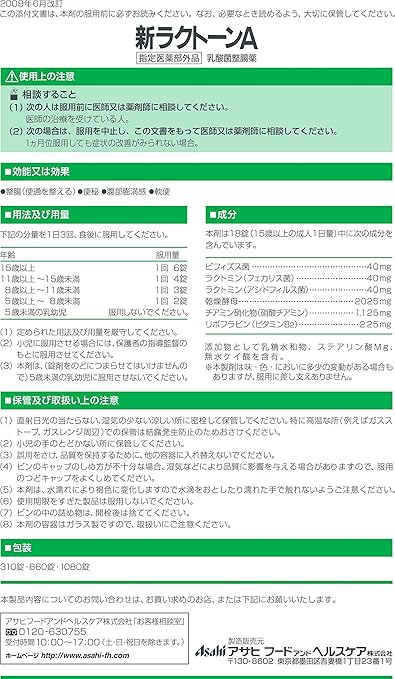395x679 pixels.
Task: Click the 使用上の注意 section header
Action: pos(197,77)
